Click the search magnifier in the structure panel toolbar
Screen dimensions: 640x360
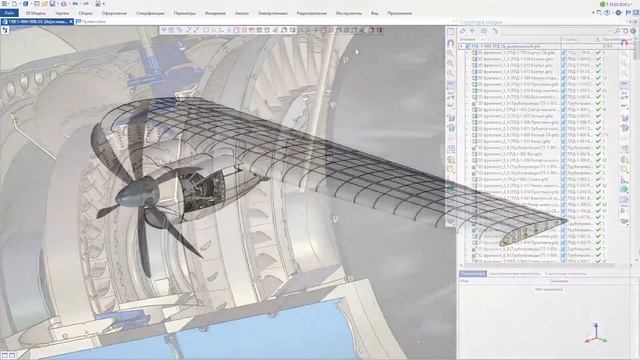point(618,31)
